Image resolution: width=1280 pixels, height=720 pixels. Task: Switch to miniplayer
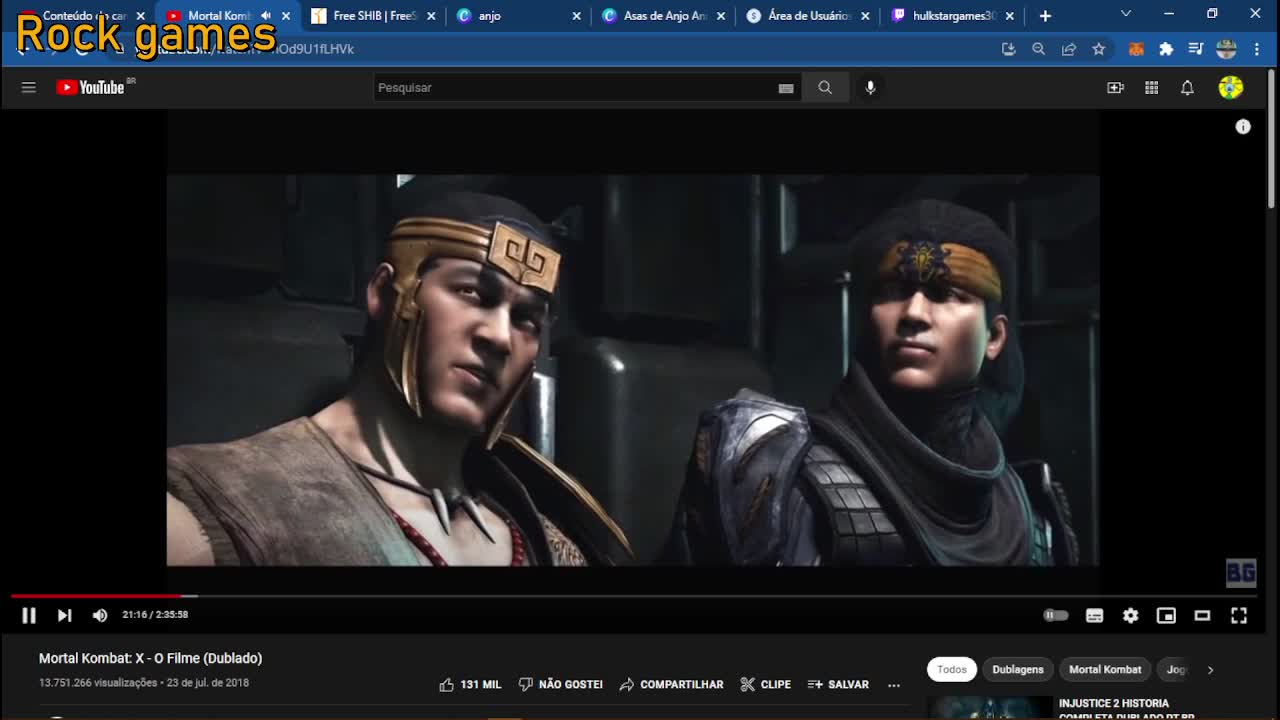pos(1166,615)
